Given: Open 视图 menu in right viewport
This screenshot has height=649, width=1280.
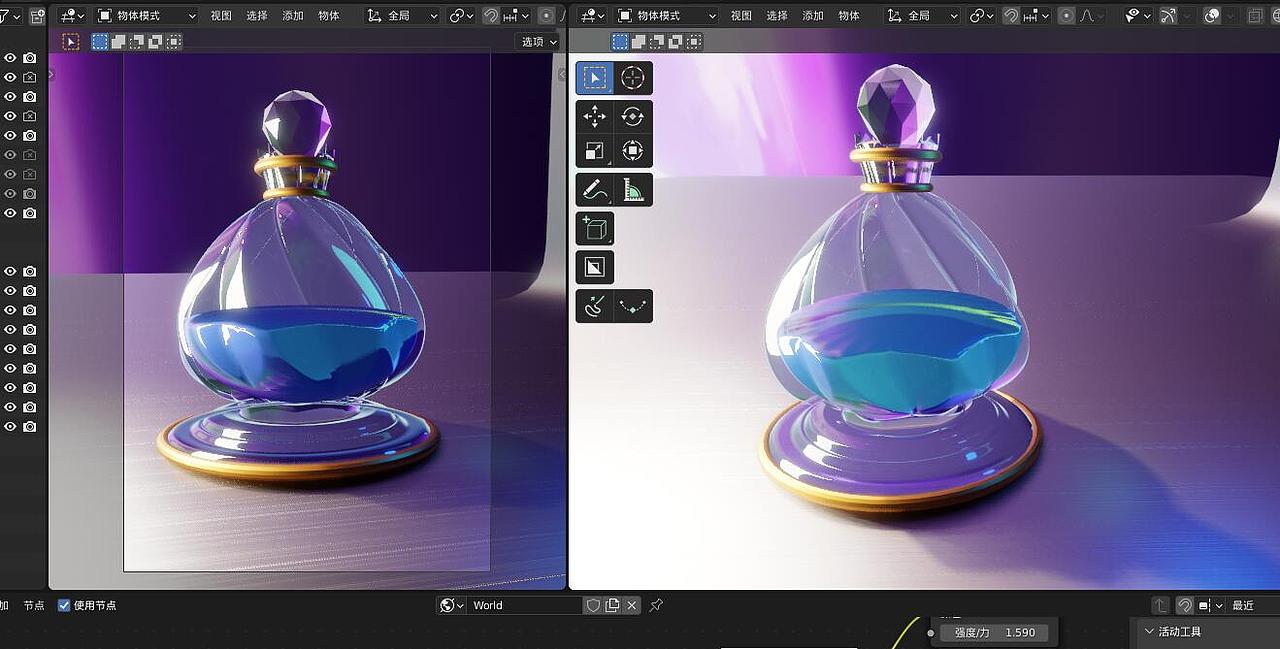Looking at the screenshot, I should click(x=741, y=16).
